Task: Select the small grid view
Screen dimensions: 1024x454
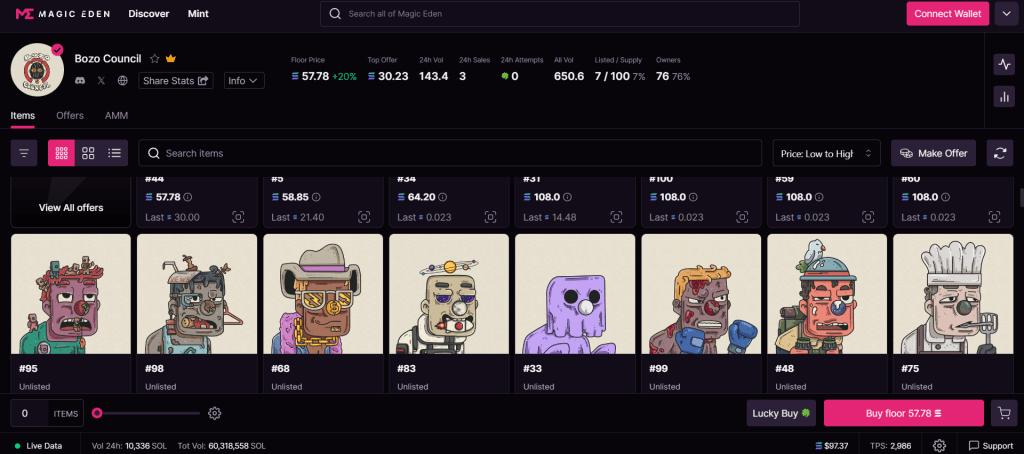Action: [61, 153]
